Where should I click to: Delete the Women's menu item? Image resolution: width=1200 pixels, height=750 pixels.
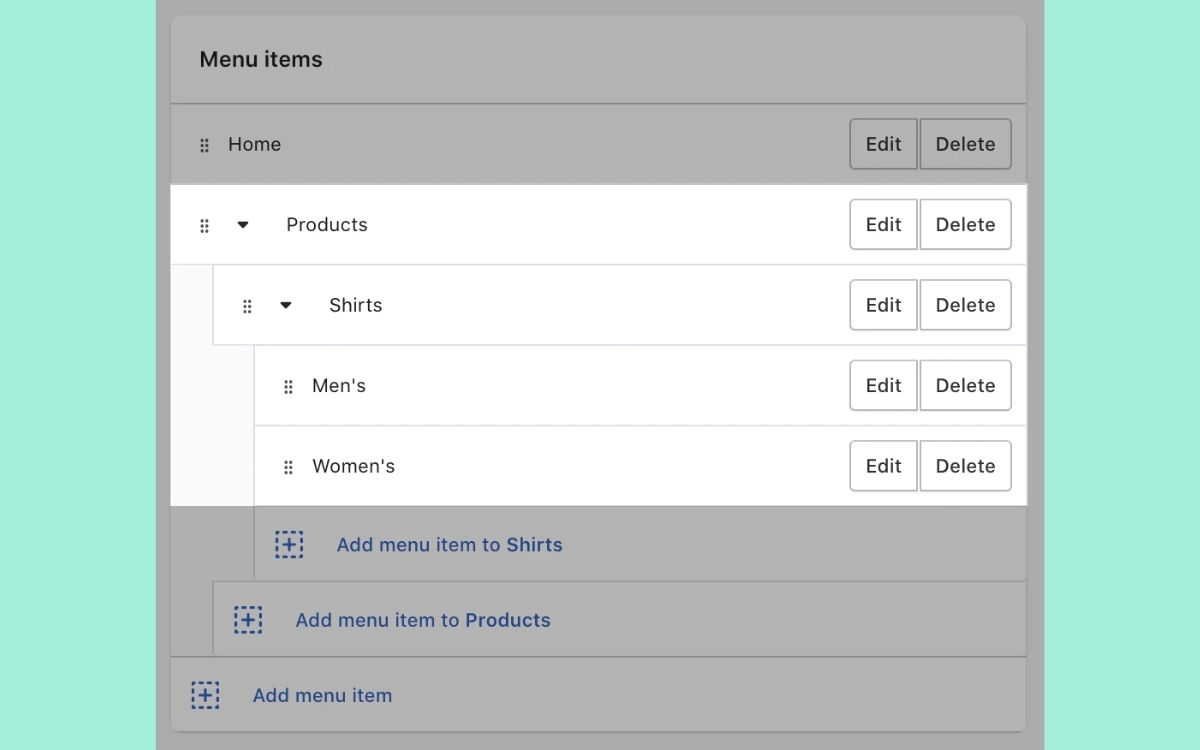(x=965, y=466)
